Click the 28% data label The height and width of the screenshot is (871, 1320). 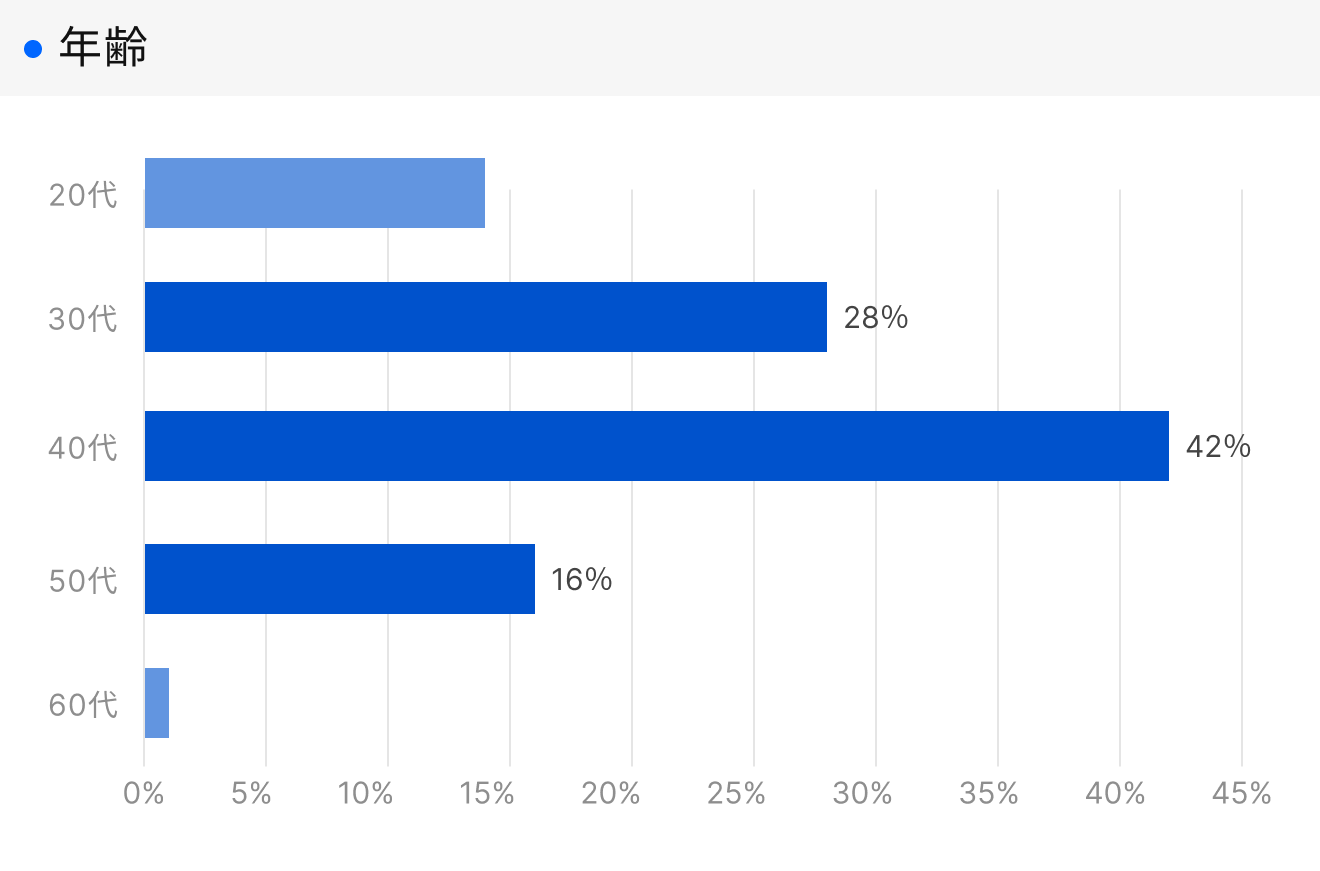pos(875,318)
